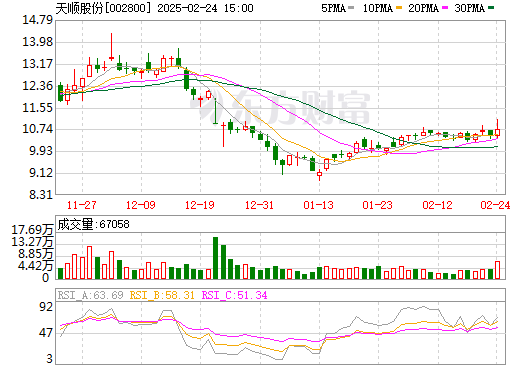Click the gray 5PMA legend color marker
This screenshot has width=520, height=365.
pyautogui.click(x=351, y=7)
